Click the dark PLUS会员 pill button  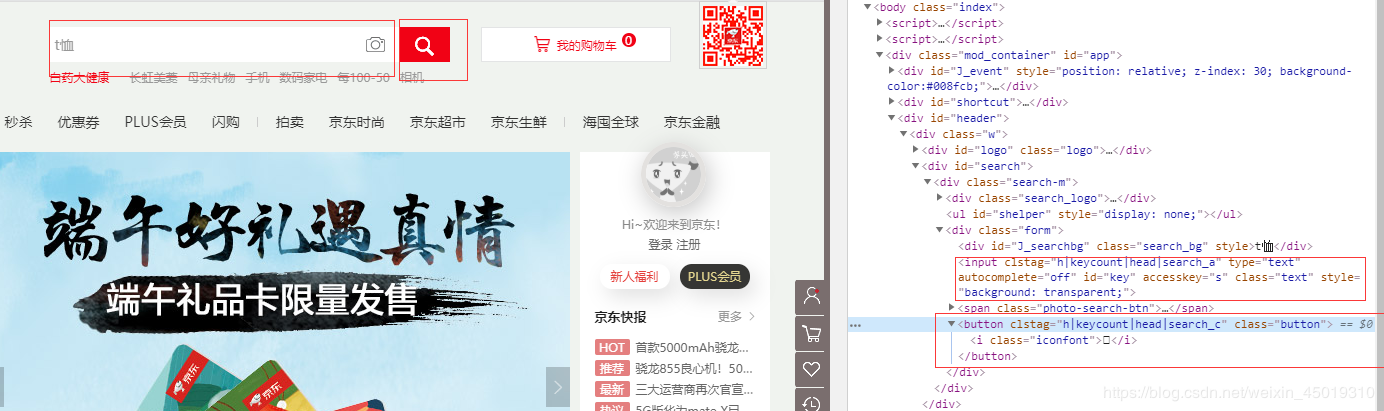click(x=714, y=277)
